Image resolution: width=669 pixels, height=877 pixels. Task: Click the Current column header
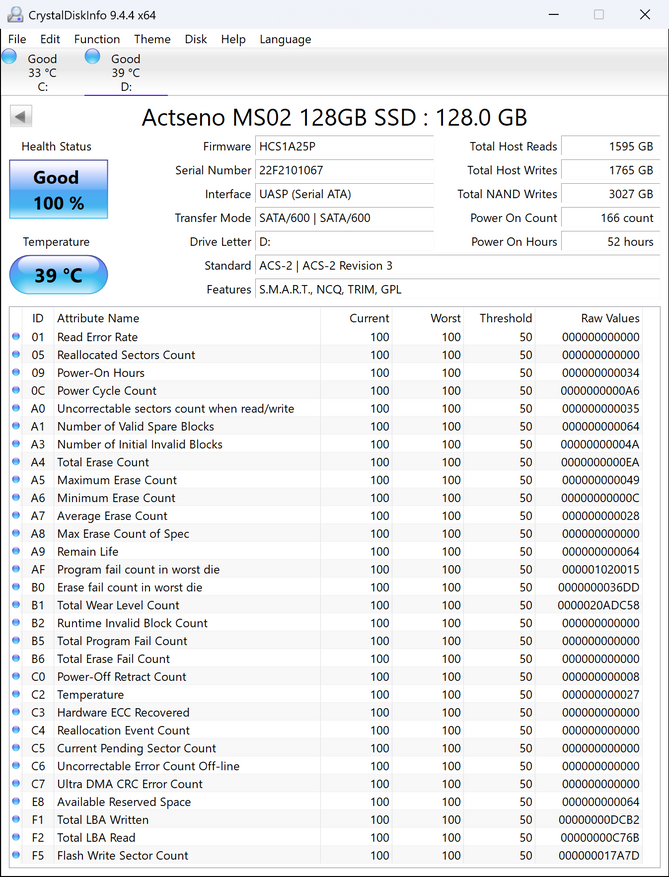tap(356, 318)
